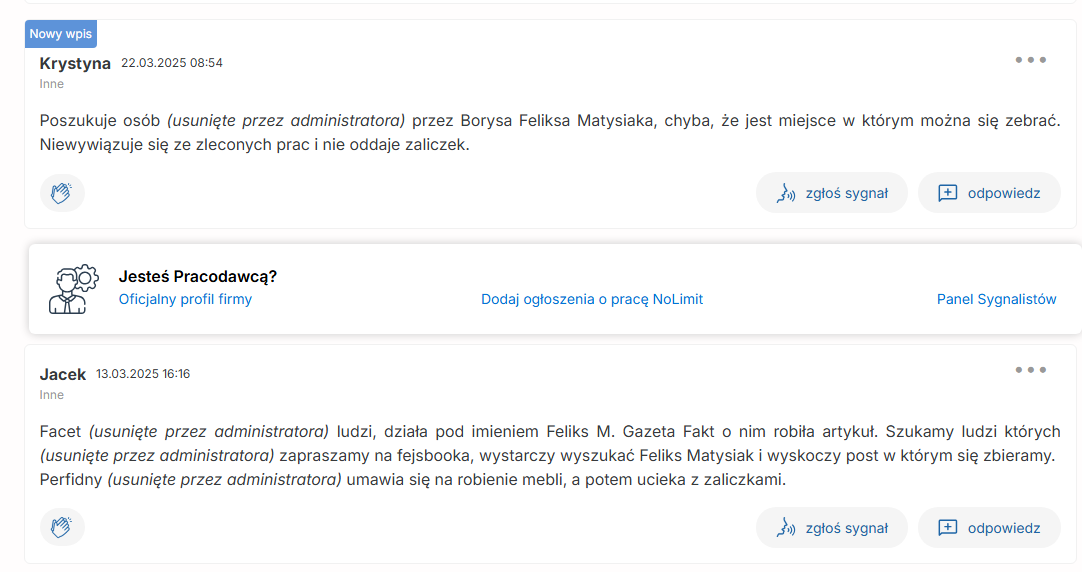This screenshot has width=1082, height=572.
Task: Open 'Oficjalny profil firmy' link
Action: [x=185, y=299]
